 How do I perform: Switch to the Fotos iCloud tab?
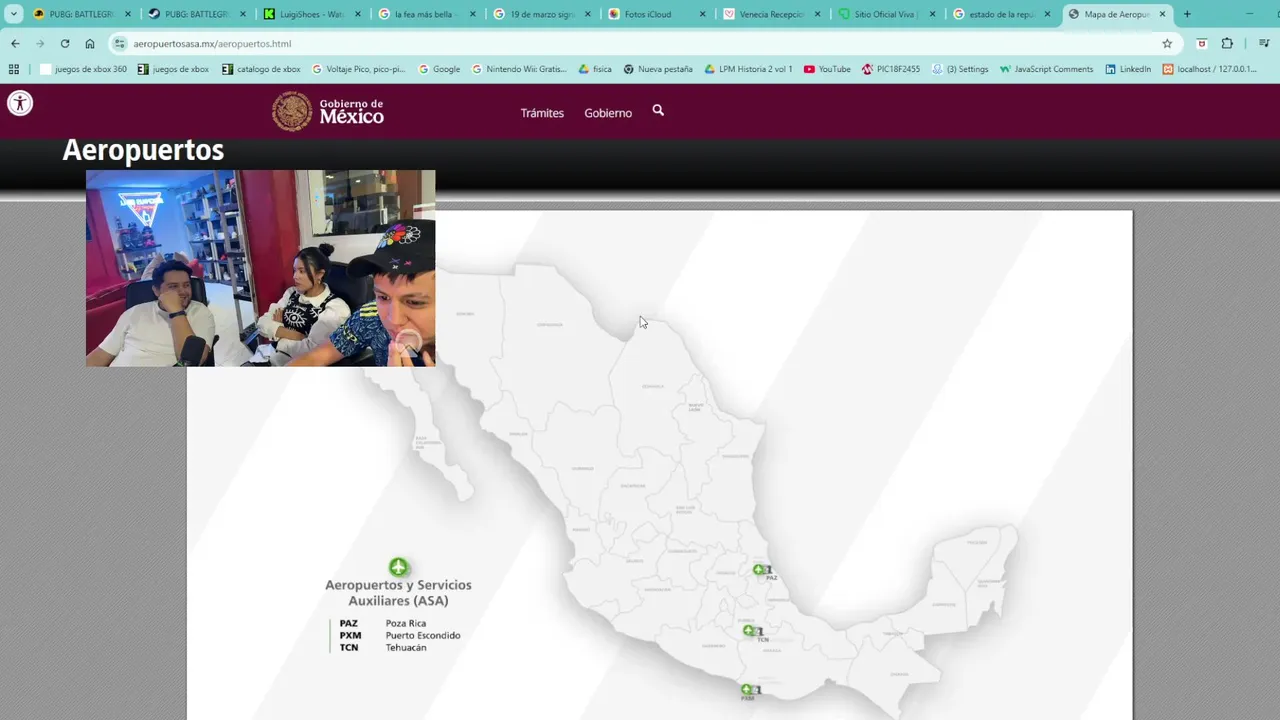point(656,14)
